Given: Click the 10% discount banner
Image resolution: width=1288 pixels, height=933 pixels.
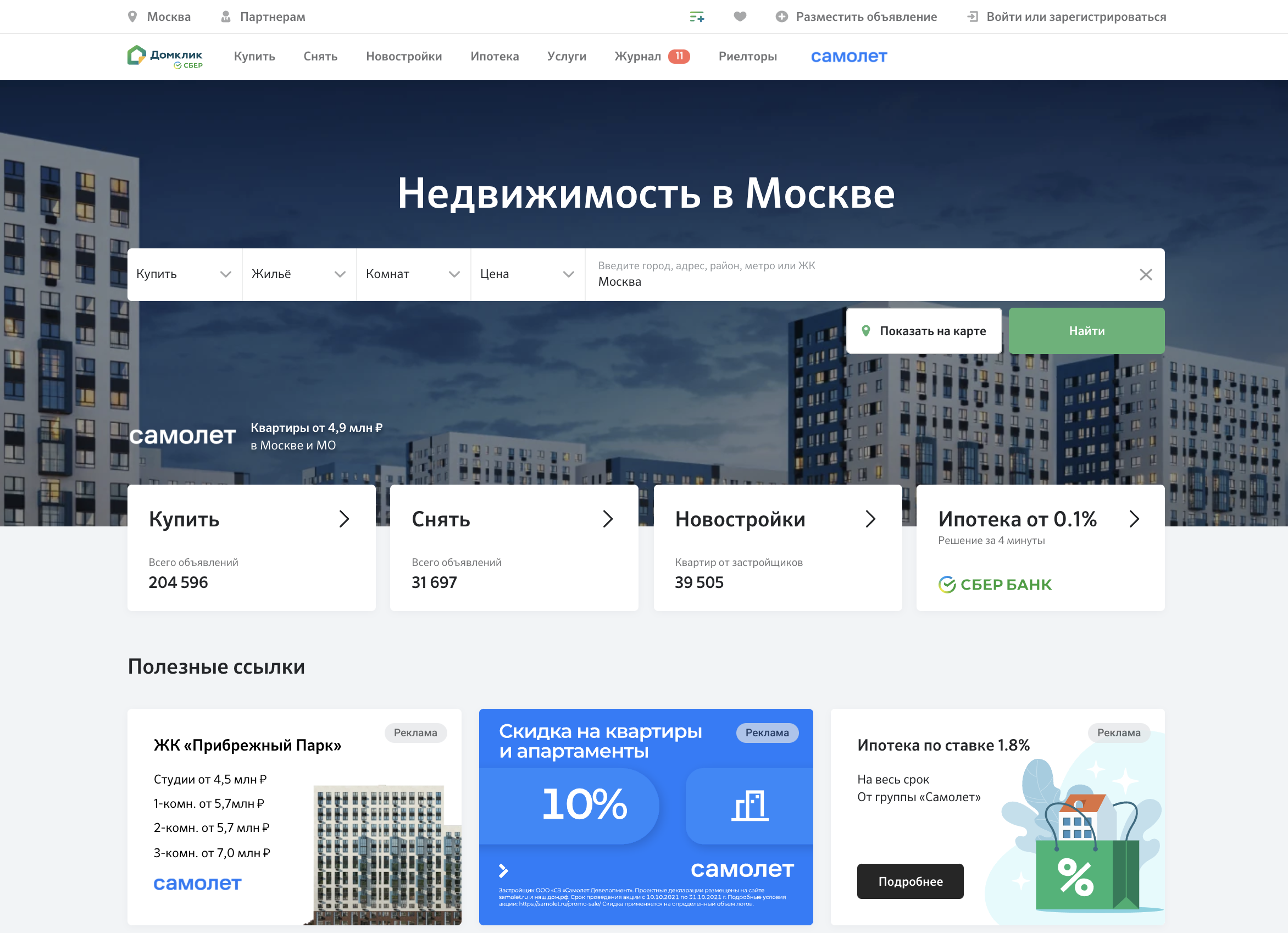Looking at the screenshot, I should click(569, 805).
